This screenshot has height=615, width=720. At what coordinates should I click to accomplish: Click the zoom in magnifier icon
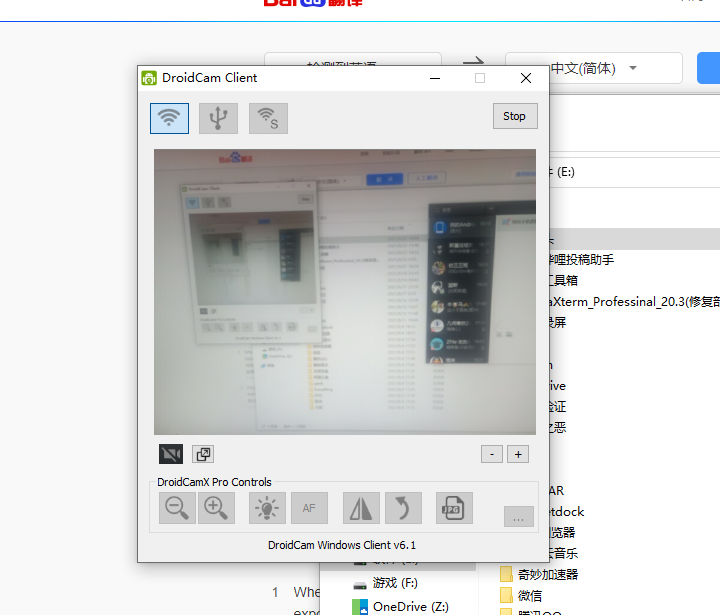click(x=216, y=508)
